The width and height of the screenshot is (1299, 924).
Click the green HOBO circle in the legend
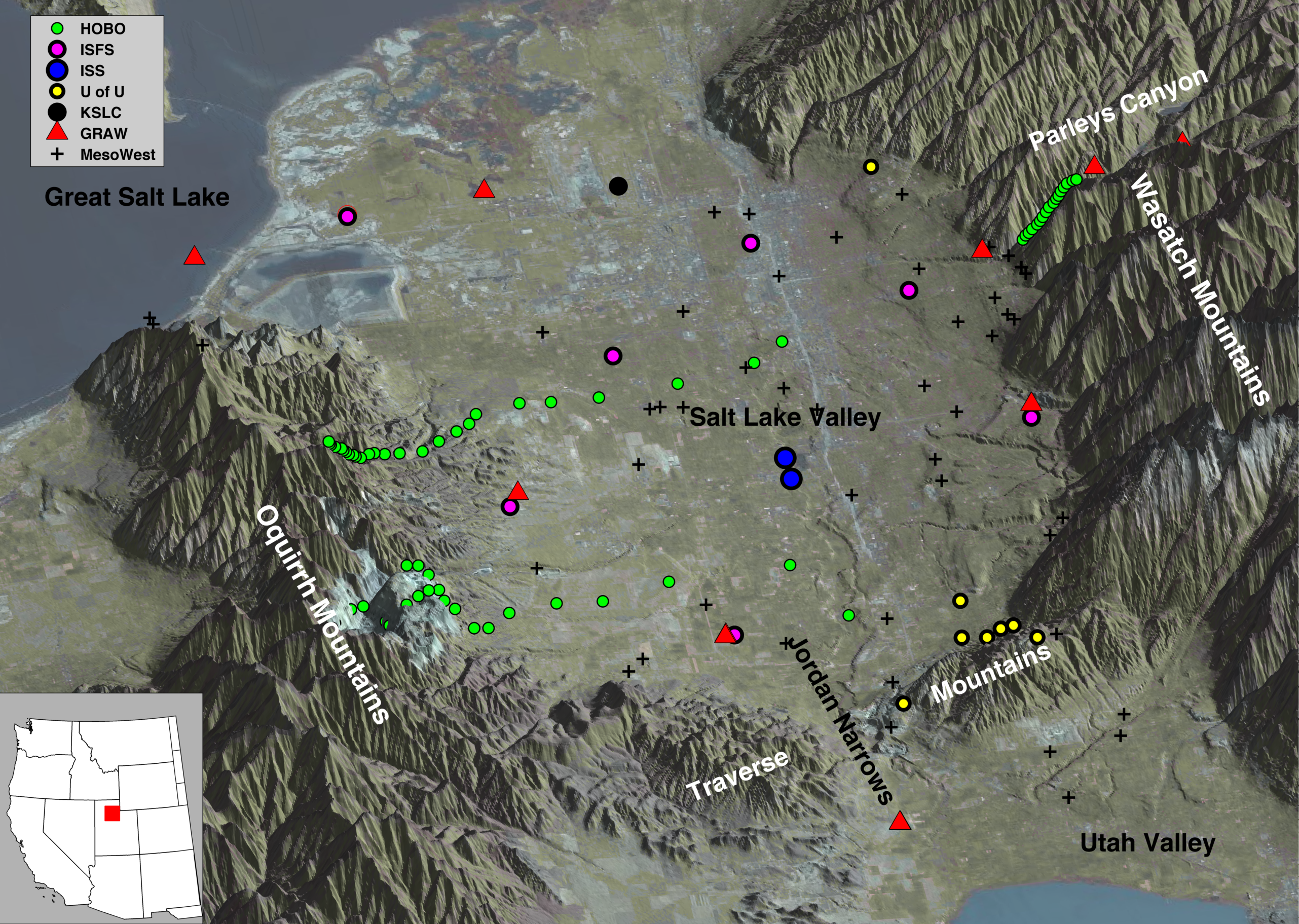(57, 28)
